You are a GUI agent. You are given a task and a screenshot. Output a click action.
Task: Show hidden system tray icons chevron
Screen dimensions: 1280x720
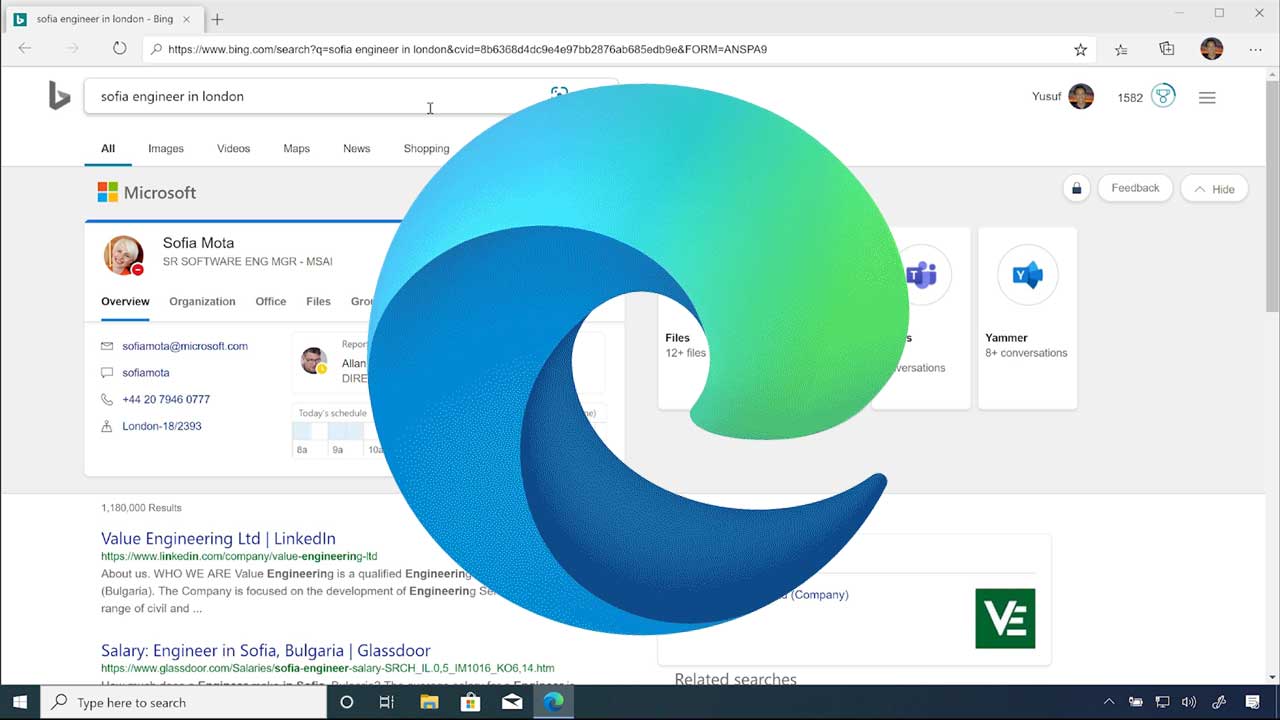click(x=1108, y=702)
